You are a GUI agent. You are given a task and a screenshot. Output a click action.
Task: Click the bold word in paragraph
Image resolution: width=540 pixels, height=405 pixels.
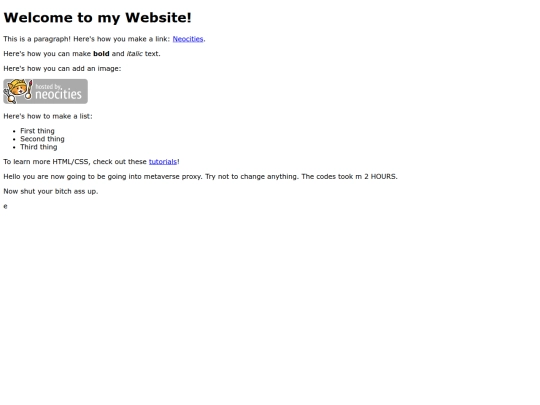pos(101,54)
